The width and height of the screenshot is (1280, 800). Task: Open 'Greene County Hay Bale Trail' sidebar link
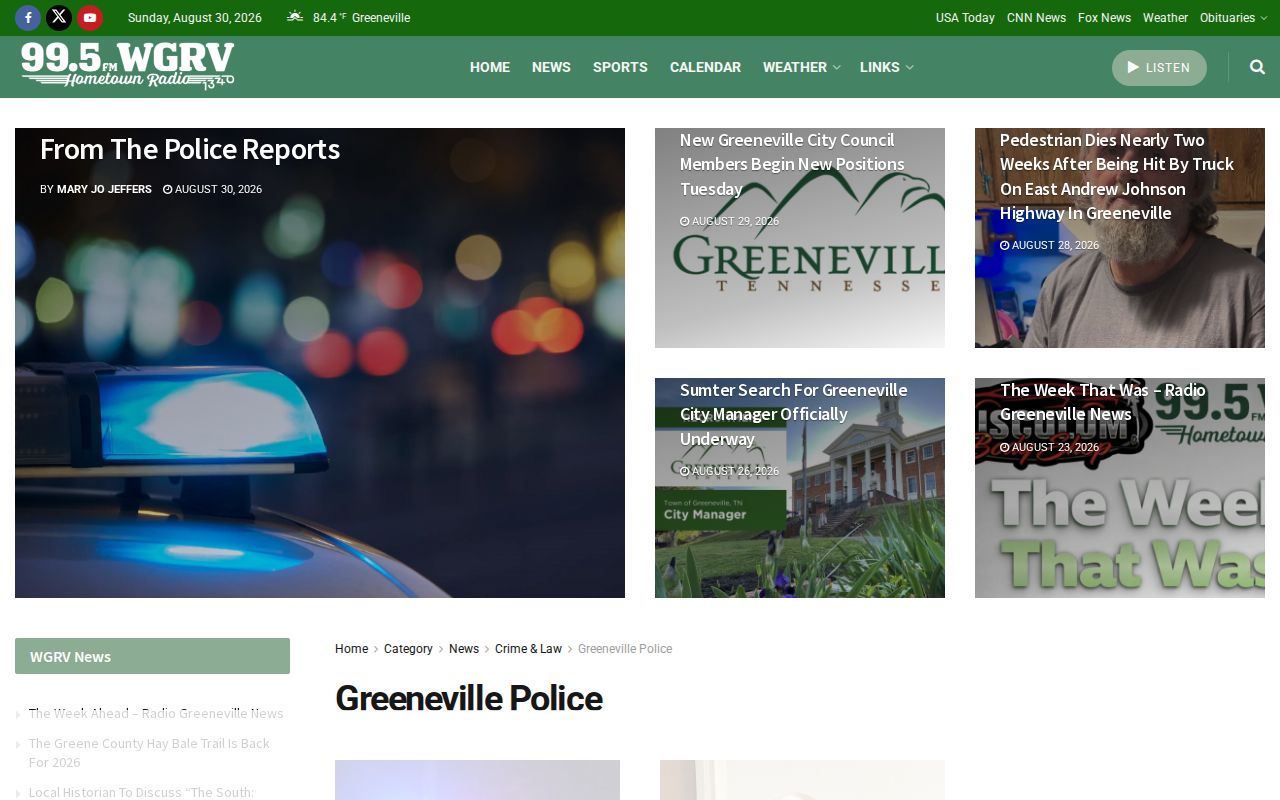click(149, 752)
